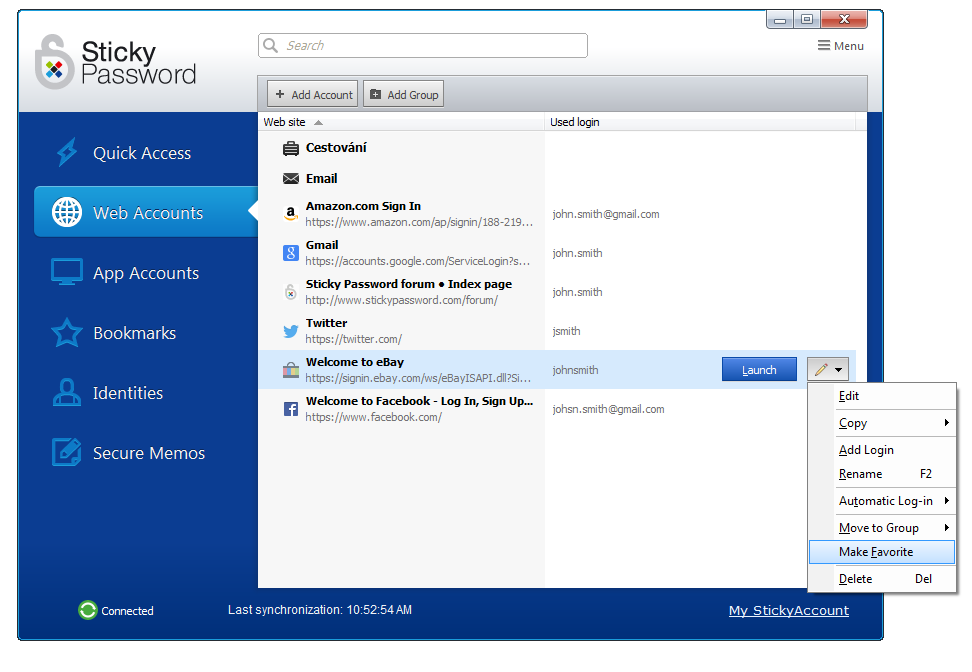This screenshot has height=672, width=972.
Task: Click the Bookmarks star icon
Action: tap(67, 332)
